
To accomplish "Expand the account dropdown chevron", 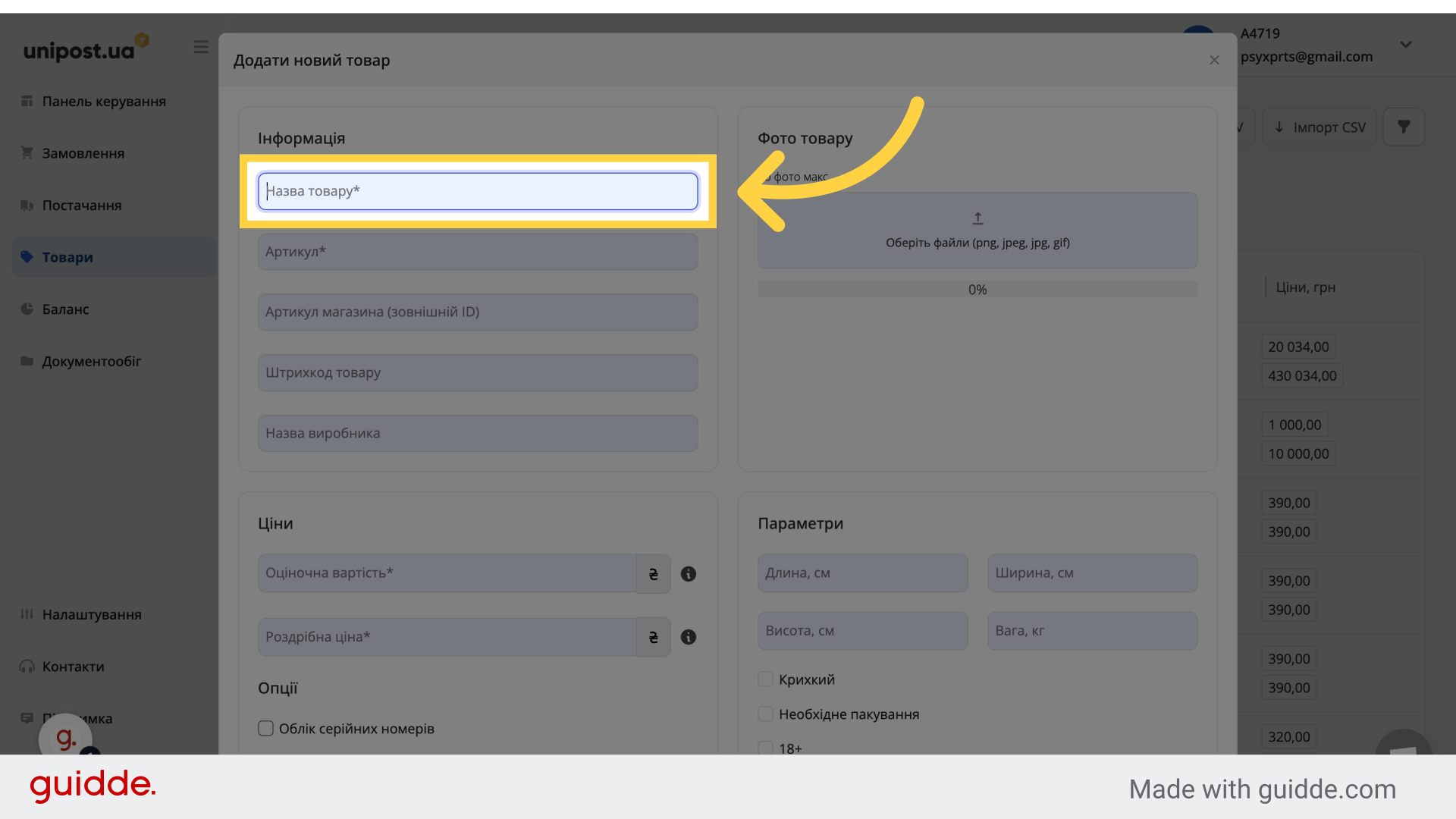I will [x=1406, y=45].
